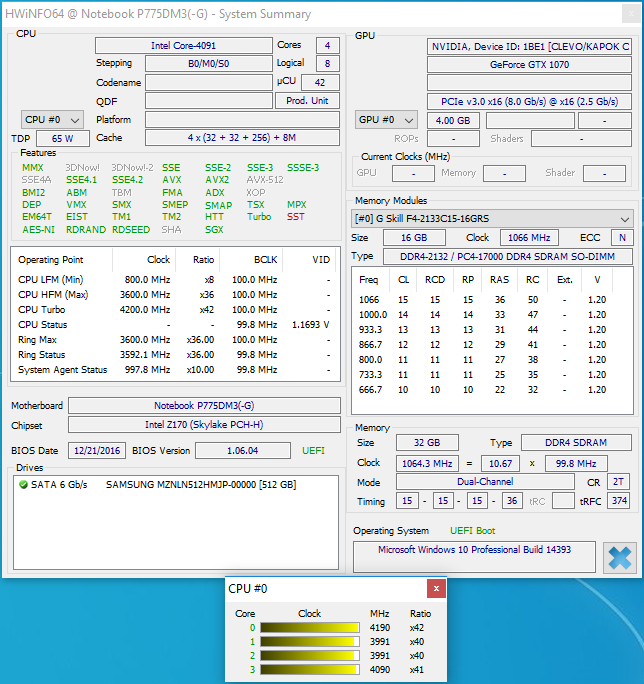
Task: Click the RDSEED feature label
Action: (131, 229)
